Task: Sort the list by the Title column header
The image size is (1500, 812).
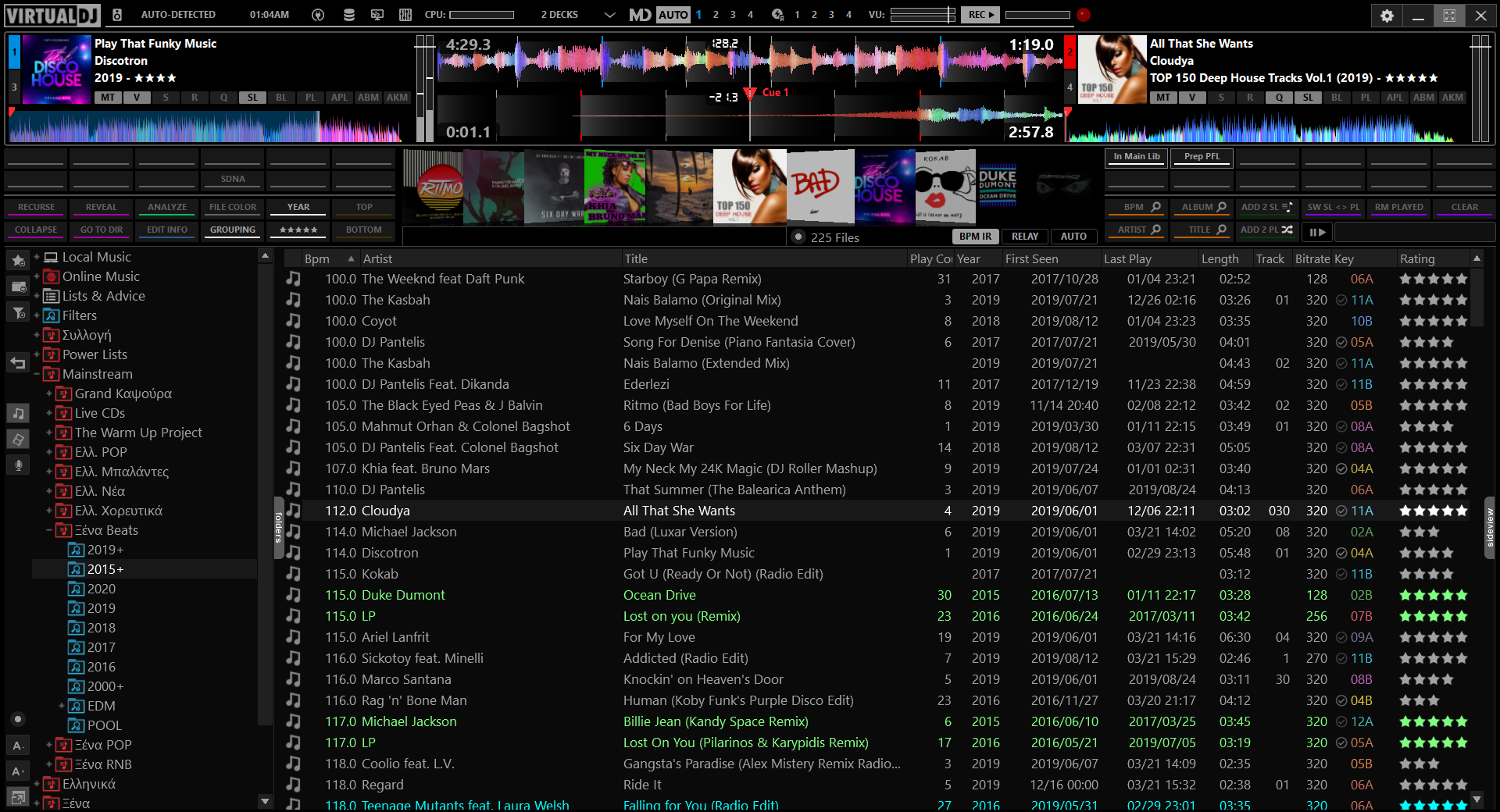Action: (x=763, y=258)
